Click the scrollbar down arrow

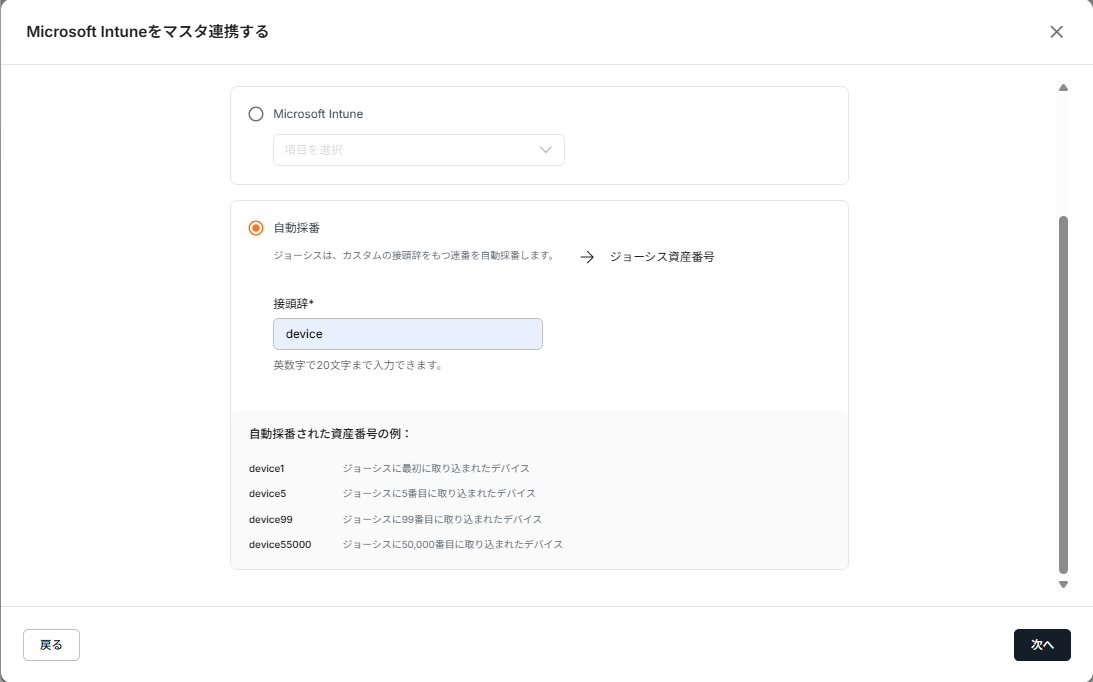pos(1063,584)
